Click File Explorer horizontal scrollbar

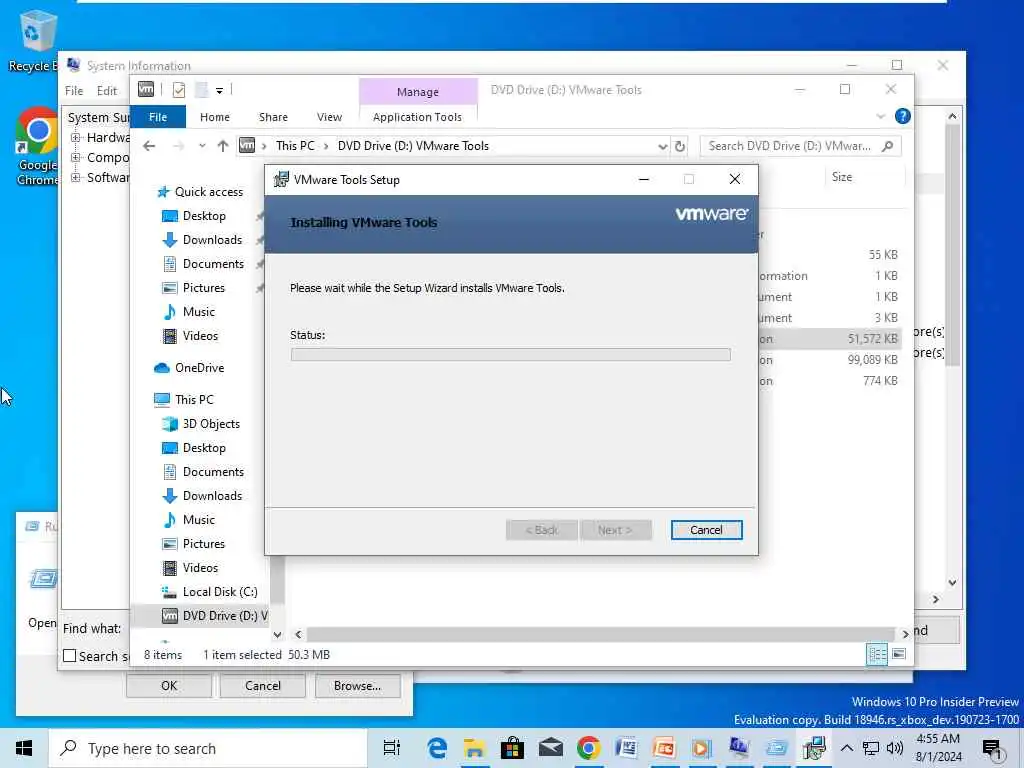(600, 634)
